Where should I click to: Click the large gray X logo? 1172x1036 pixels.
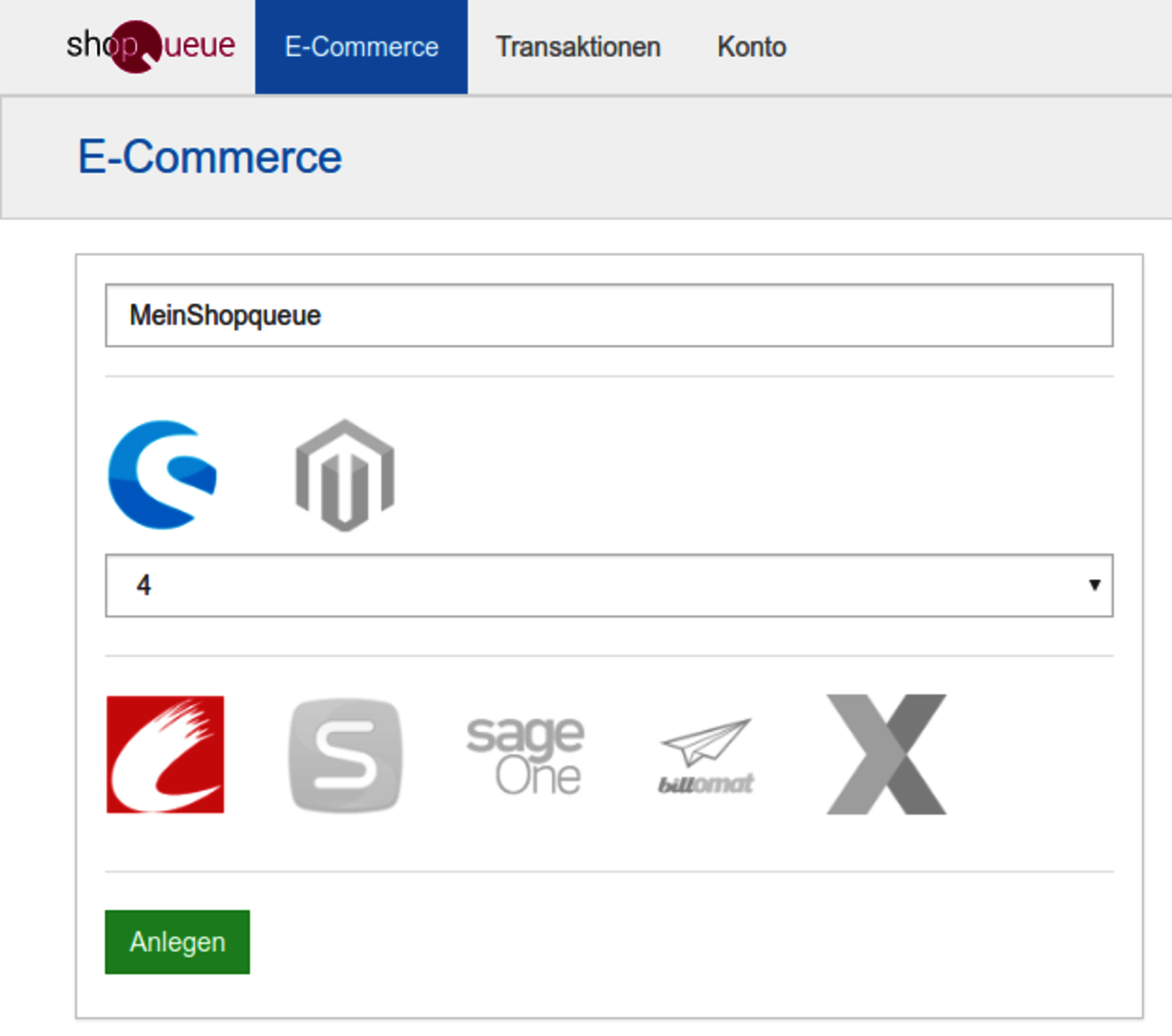pyautogui.click(x=885, y=754)
